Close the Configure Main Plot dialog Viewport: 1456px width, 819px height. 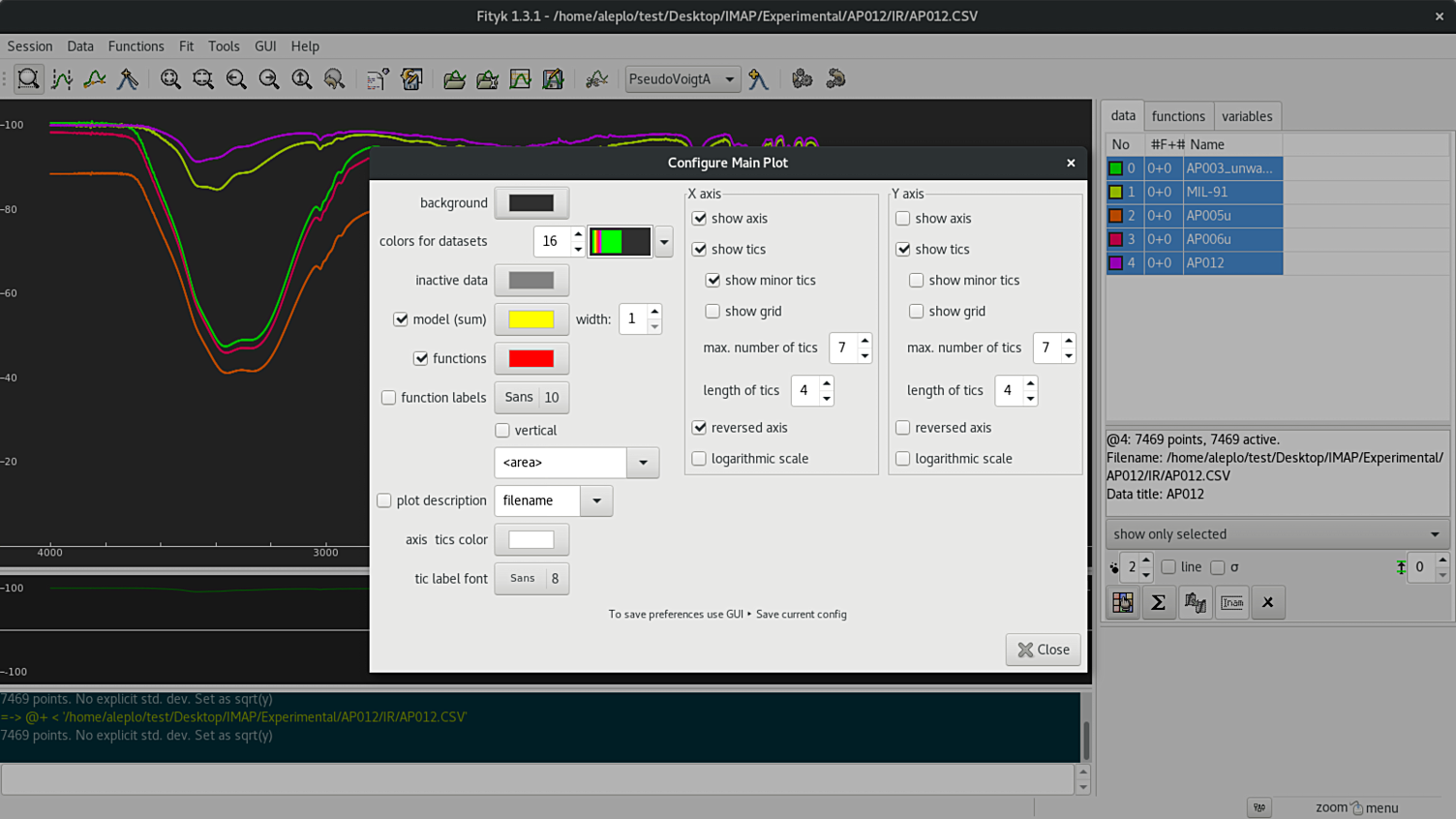tap(1043, 650)
